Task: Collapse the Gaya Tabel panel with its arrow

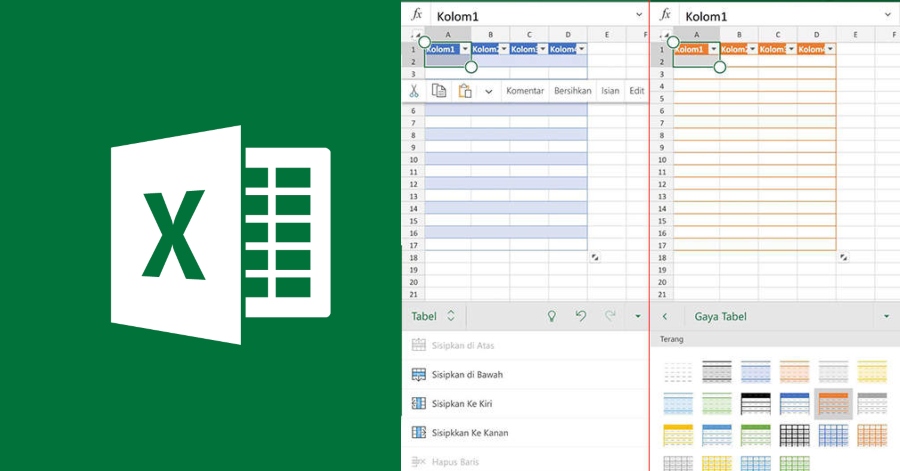Action: 886,316
